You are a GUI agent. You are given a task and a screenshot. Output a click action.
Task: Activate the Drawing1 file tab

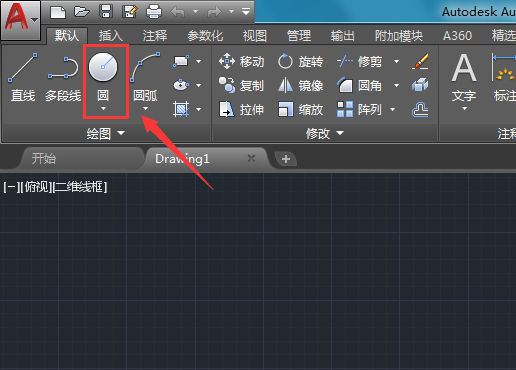point(182,159)
